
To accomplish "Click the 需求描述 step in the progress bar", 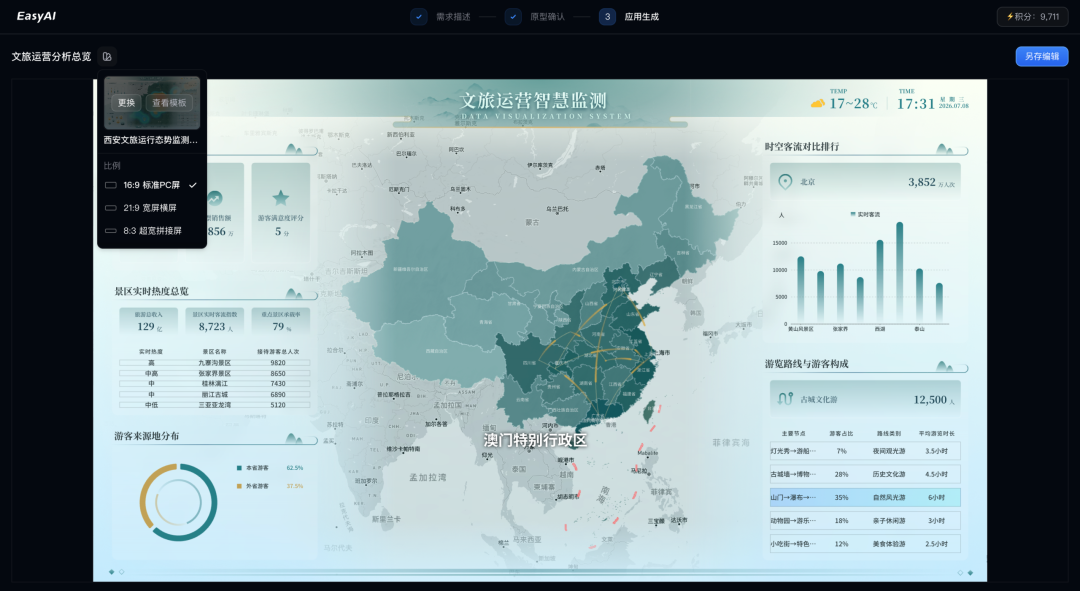I will (x=453, y=17).
